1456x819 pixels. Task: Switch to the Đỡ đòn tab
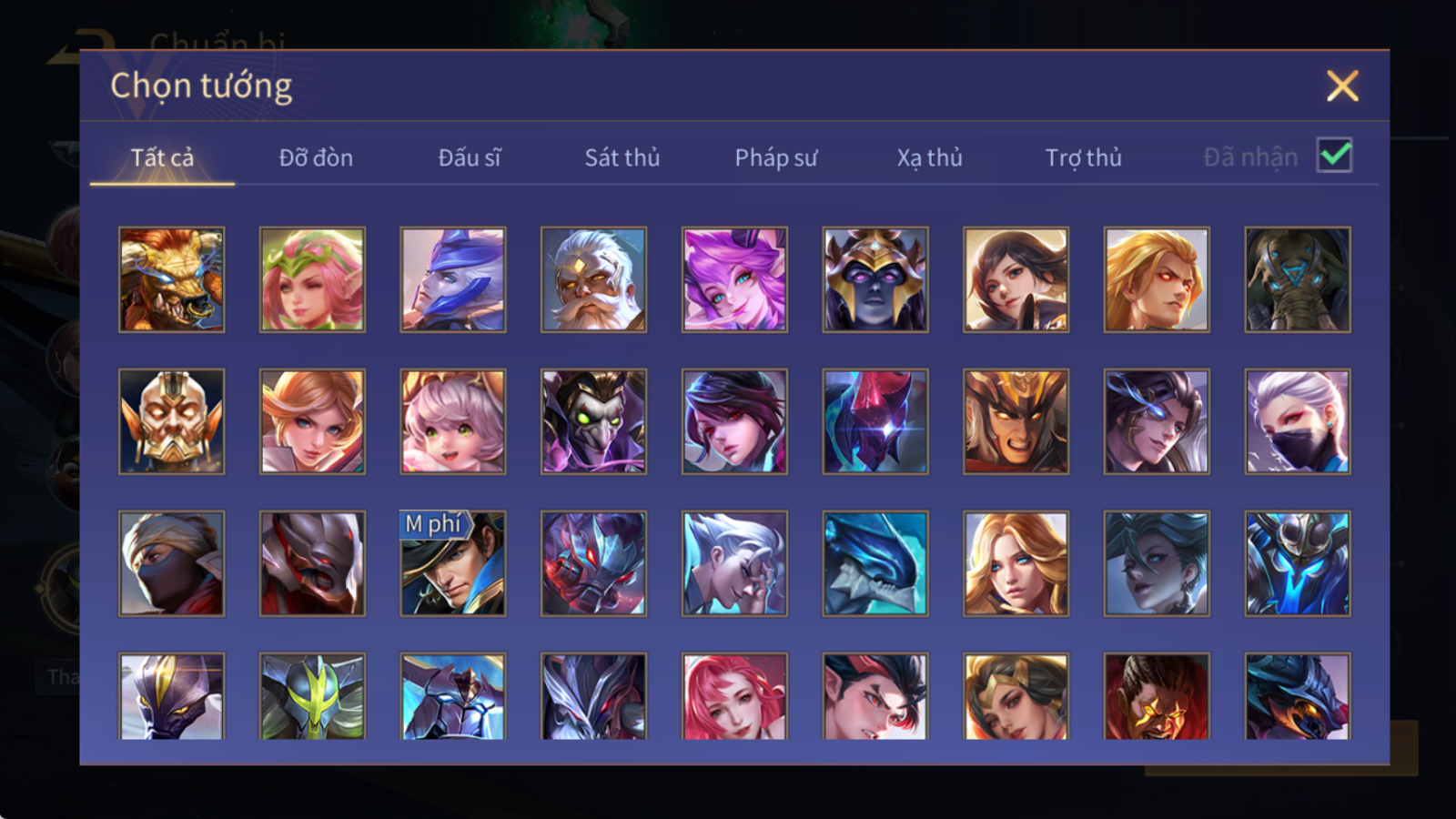point(316,157)
